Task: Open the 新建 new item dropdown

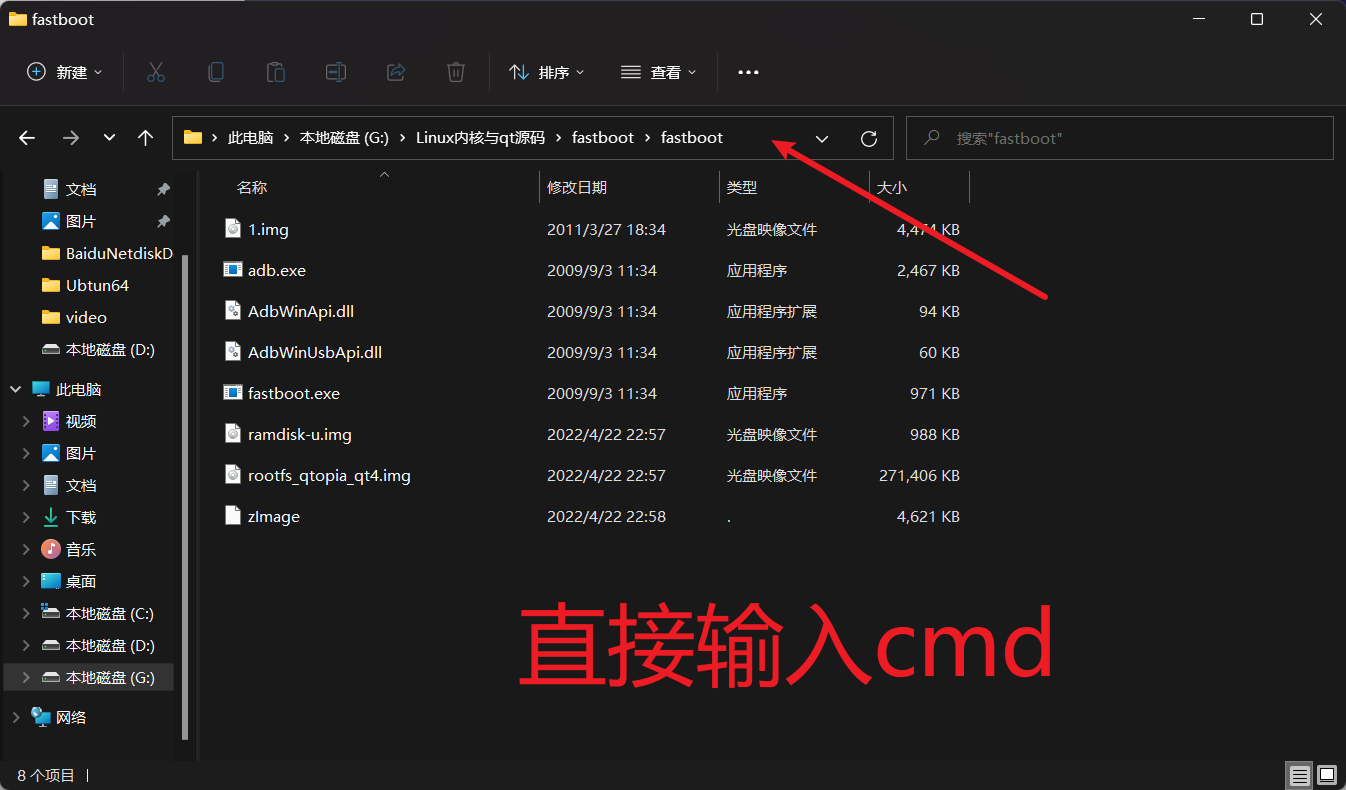Action: [64, 72]
